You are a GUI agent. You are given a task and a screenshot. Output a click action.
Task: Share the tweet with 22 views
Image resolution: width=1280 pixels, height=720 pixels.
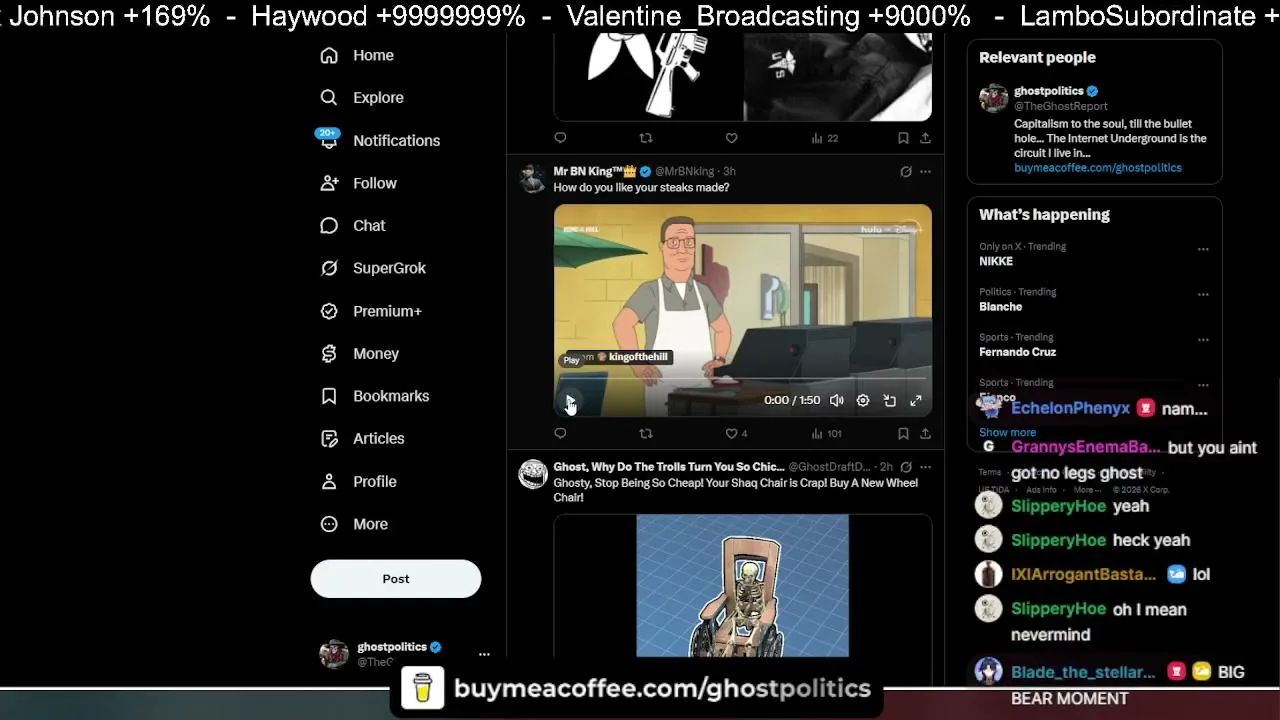tap(925, 138)
